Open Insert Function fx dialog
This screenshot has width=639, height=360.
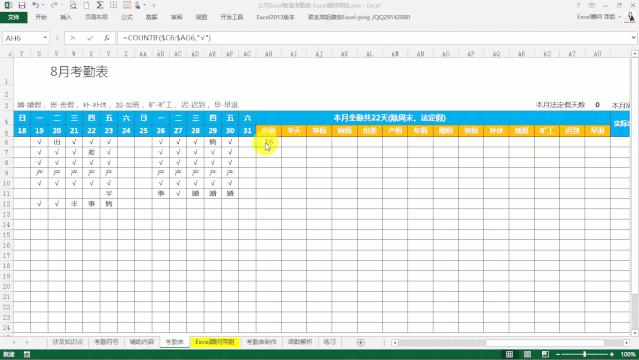(106, 38)
